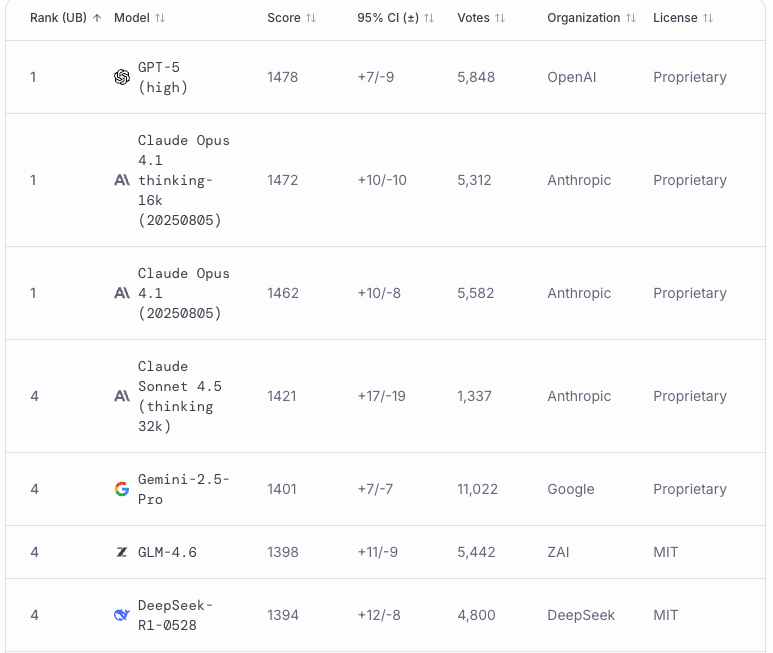Click the sort arrows next to Score
This screenshot has width=773, height=653.
tap(311, 18)
